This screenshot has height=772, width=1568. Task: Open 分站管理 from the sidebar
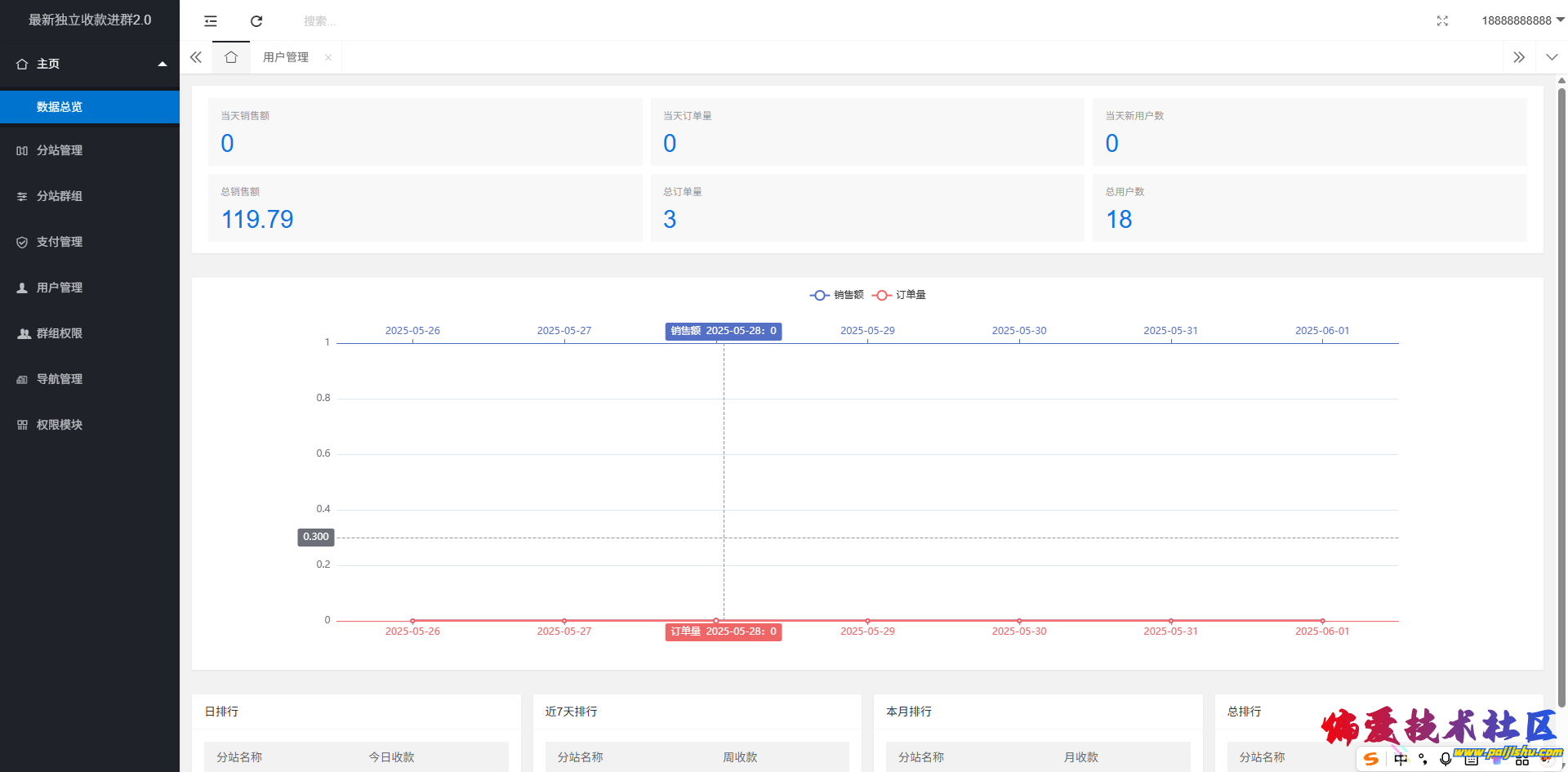coord(60,150)
